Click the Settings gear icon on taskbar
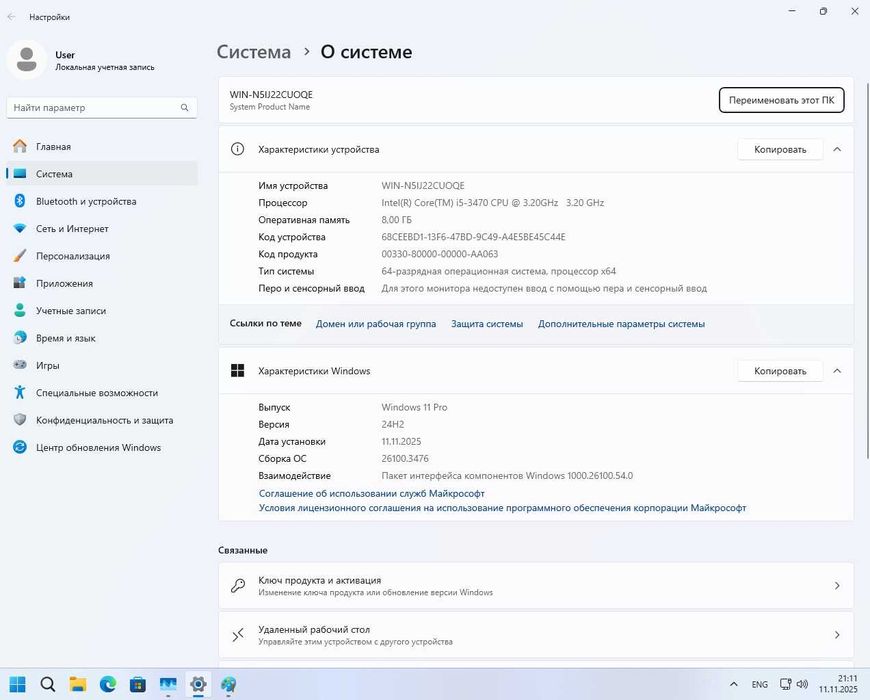 coord(198,684)
